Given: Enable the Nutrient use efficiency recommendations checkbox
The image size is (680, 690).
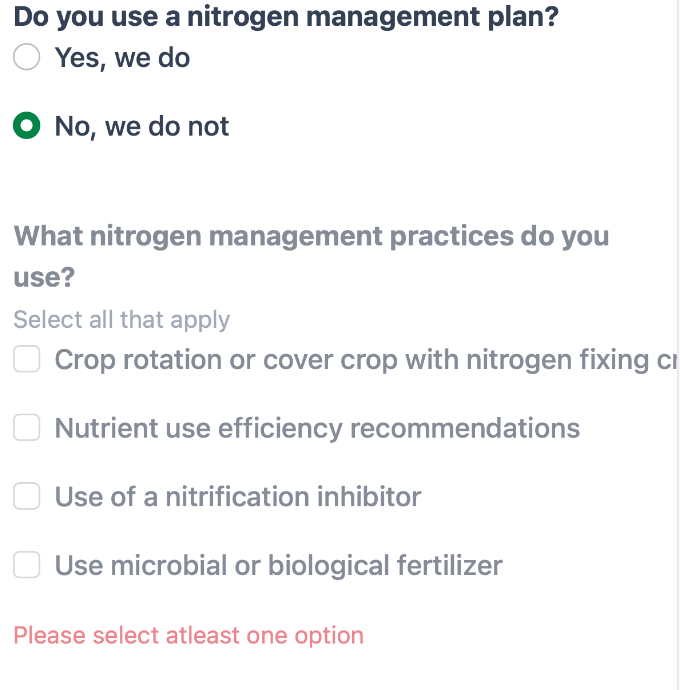Looking at the screenshot, I should [27, 429].
